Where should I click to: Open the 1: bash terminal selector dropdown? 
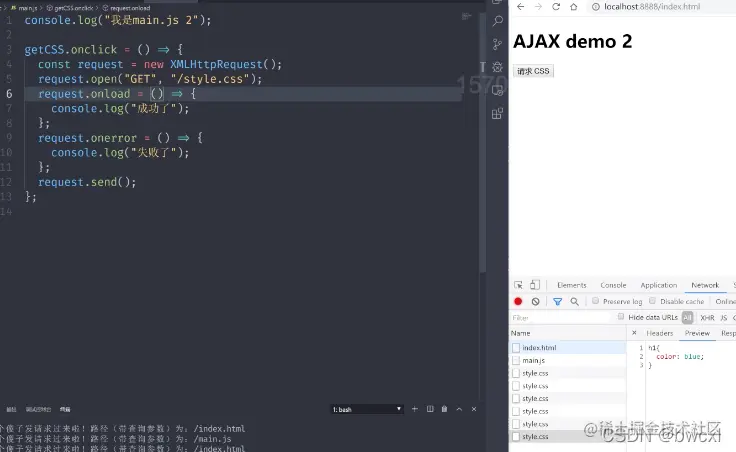[367, 409]
